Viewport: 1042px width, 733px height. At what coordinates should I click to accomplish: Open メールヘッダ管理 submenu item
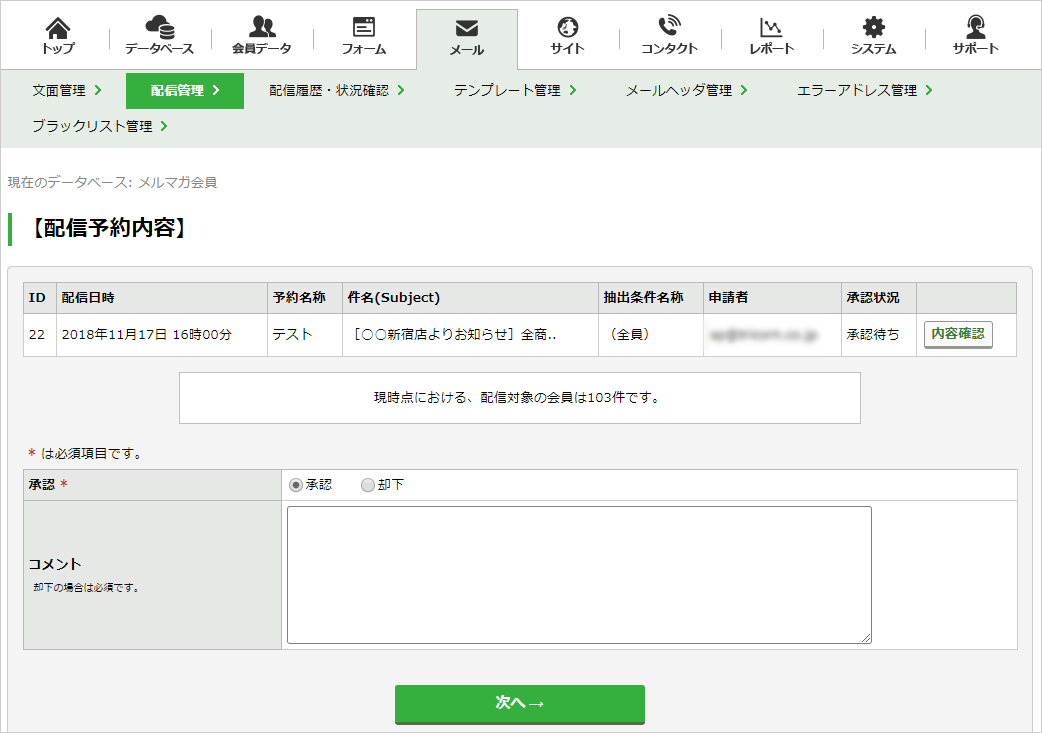686,90
